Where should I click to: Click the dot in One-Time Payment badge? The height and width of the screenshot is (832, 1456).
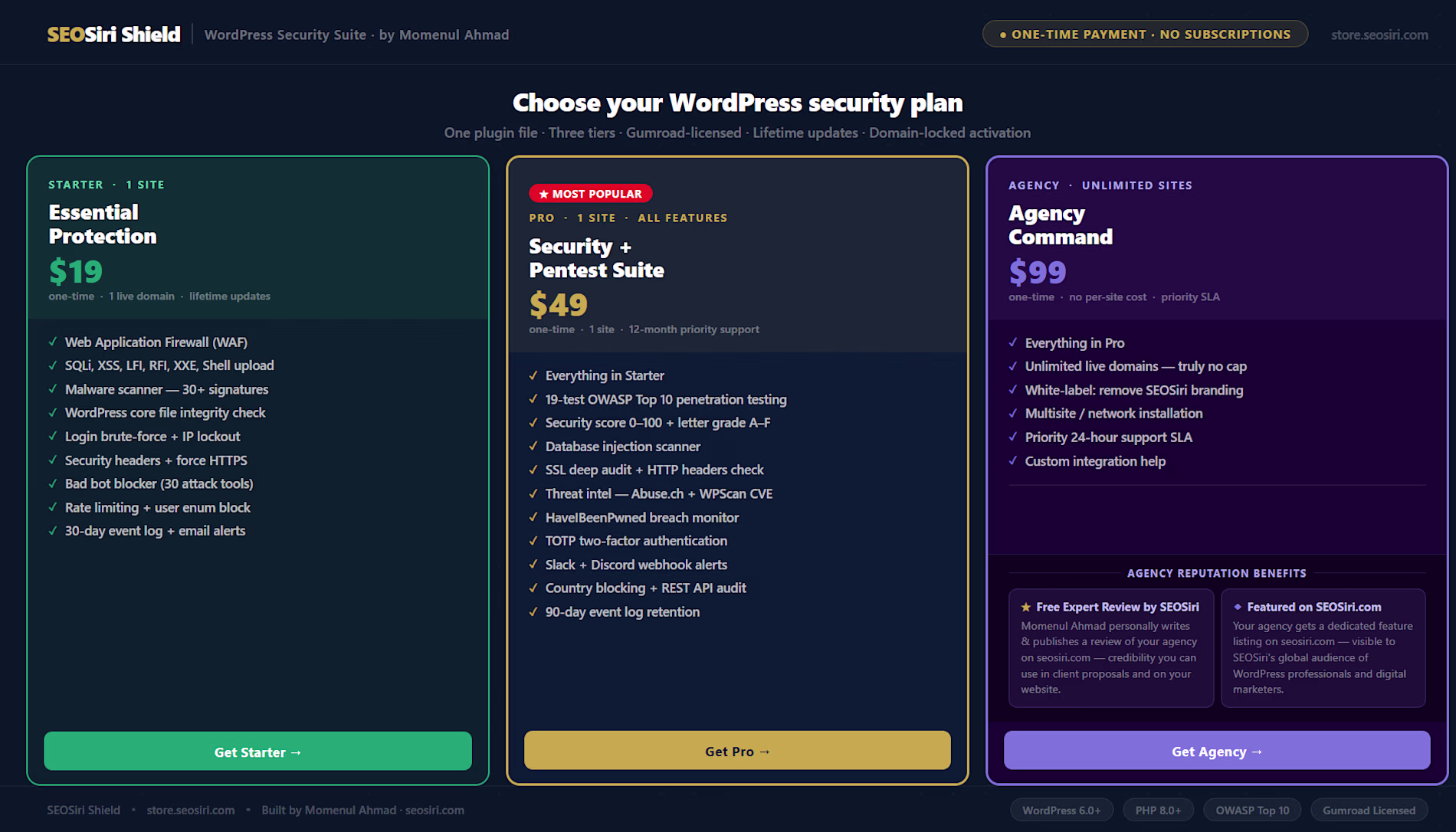point(1002,35)
